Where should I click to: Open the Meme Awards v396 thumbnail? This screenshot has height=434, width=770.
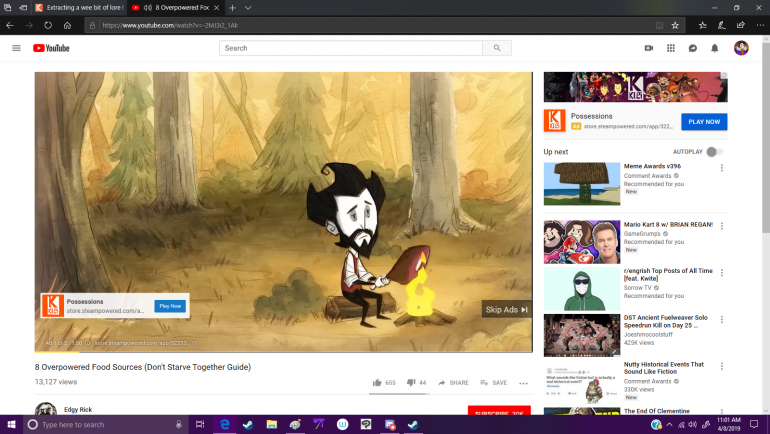(x=581, y=184)
